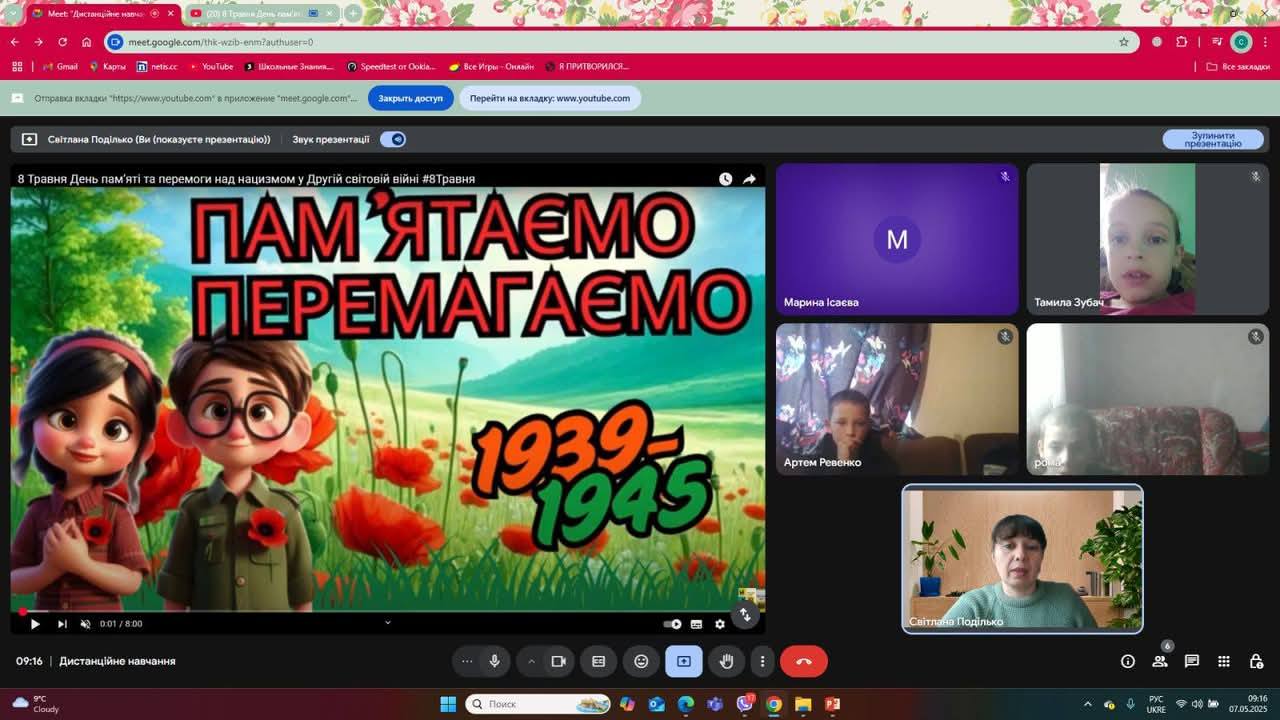This screenshot has width=1280, height=720.
Task: Hang up with red leave-call button
Action: [x=803, y=661]
